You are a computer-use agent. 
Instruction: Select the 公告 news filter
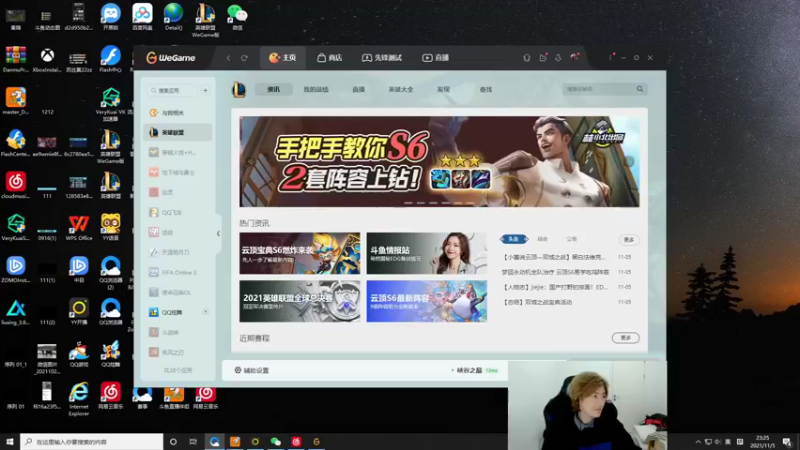tap(571, 239)
